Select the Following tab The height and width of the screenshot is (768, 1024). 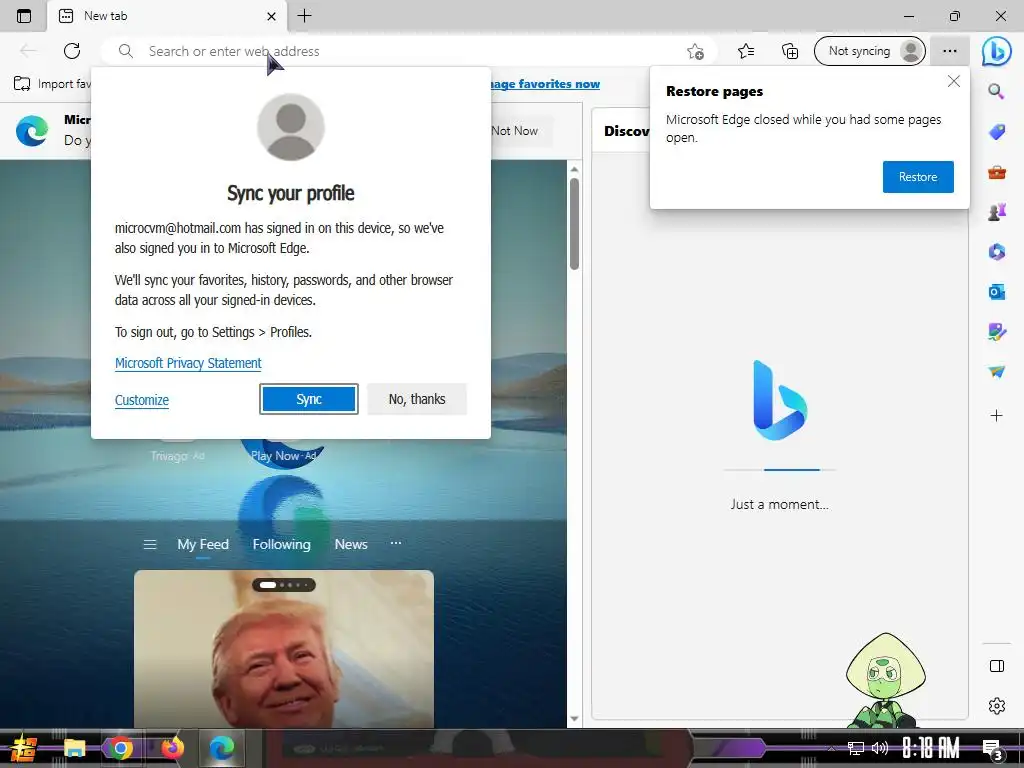click(x=281, y=545)
